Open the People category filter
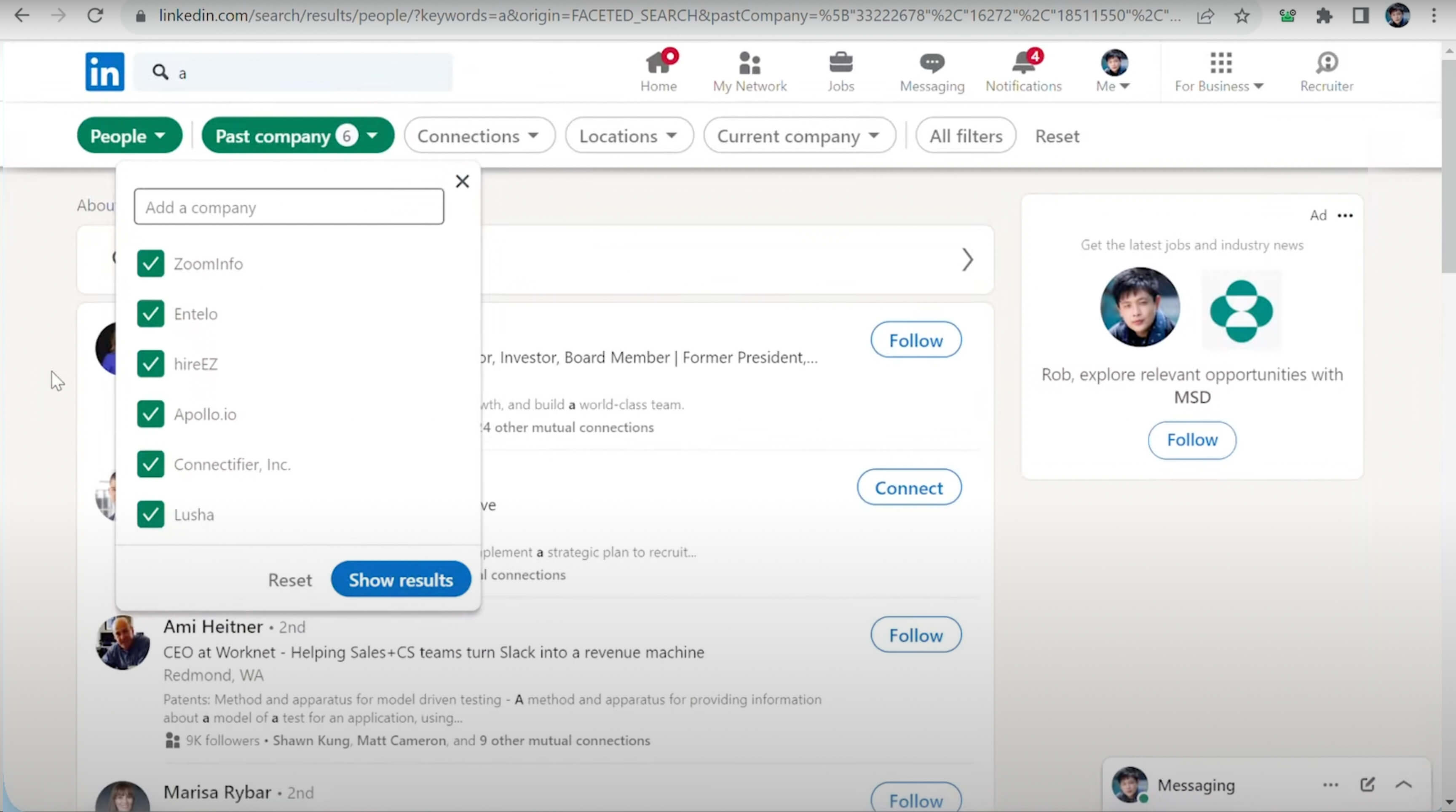1456x812 pixels. (129, 136)
